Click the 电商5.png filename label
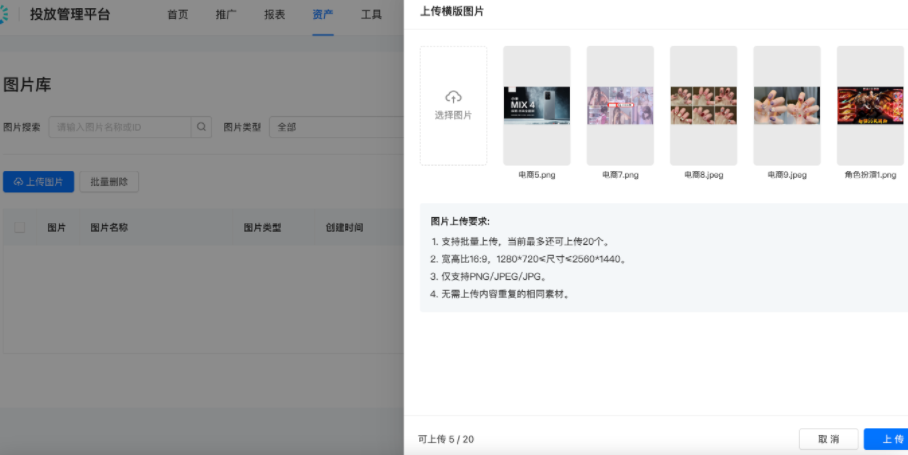Screen dimensions: 908x455 coord(537,175)
